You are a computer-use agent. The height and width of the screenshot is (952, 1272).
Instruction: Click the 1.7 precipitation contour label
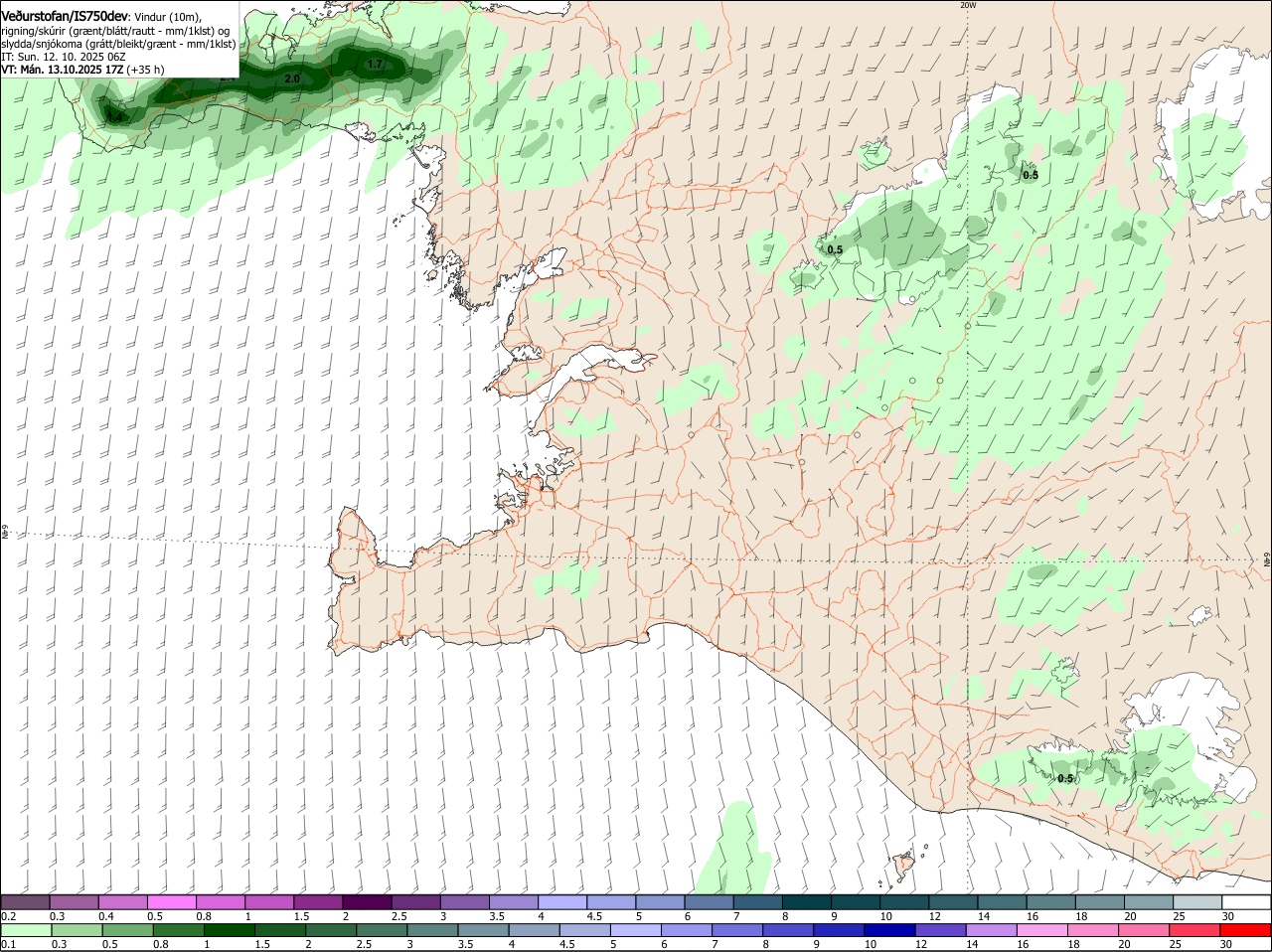tap(375, 64)
